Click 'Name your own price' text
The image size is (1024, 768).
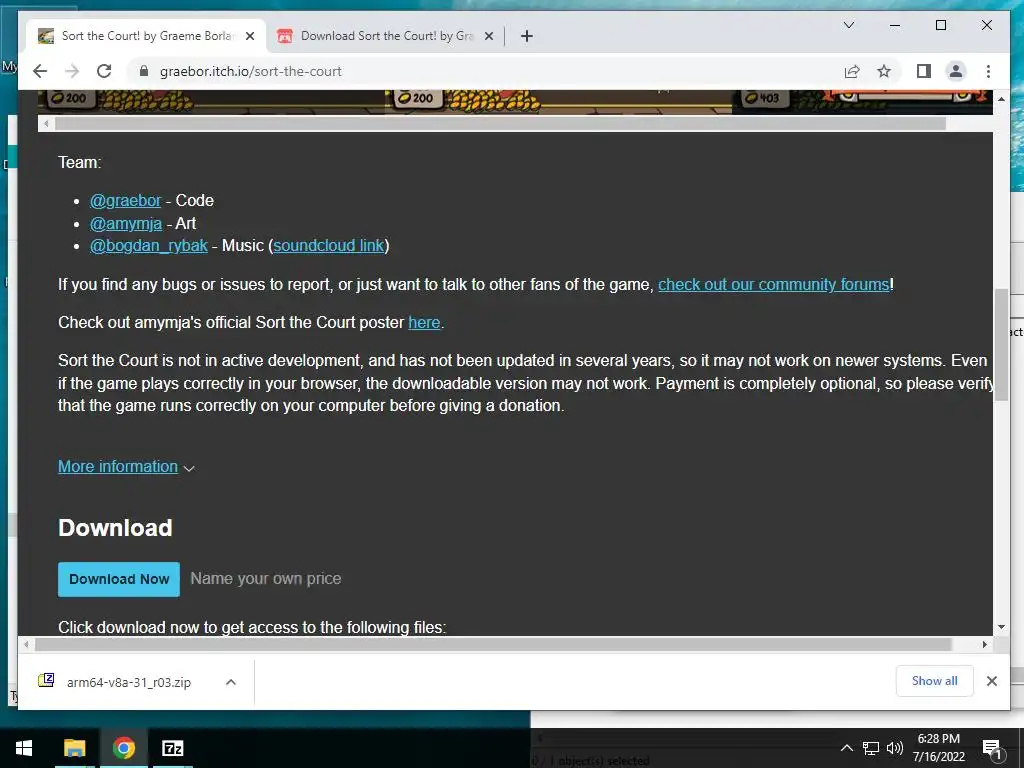[x=266, y=579]
